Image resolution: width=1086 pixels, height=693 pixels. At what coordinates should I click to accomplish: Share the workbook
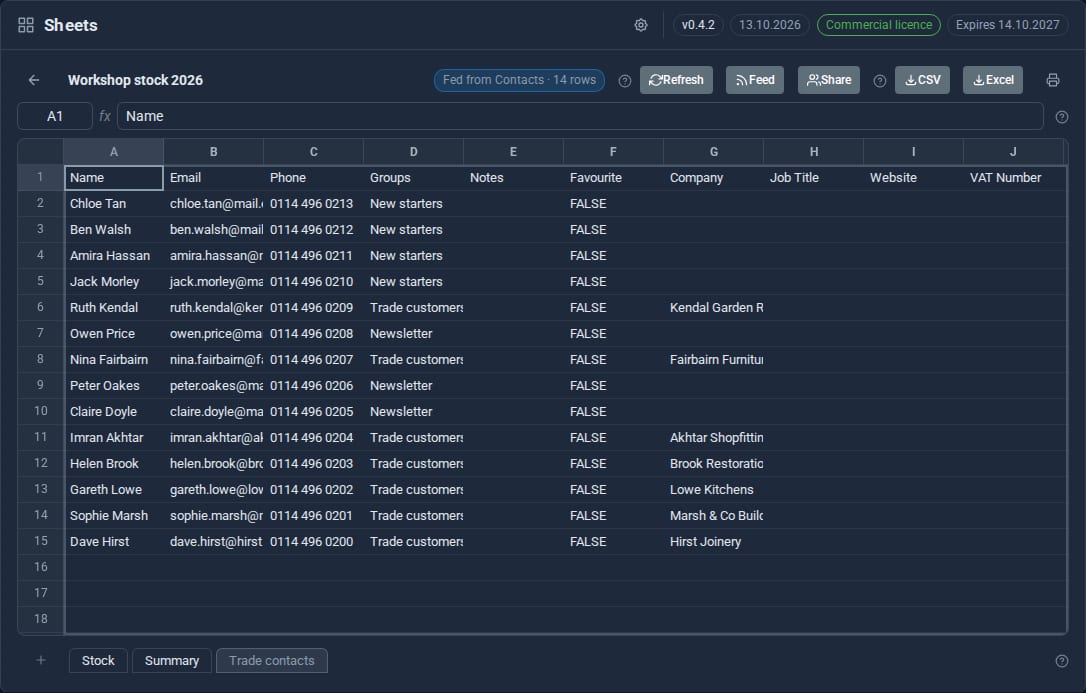click(x=829, y=80)
